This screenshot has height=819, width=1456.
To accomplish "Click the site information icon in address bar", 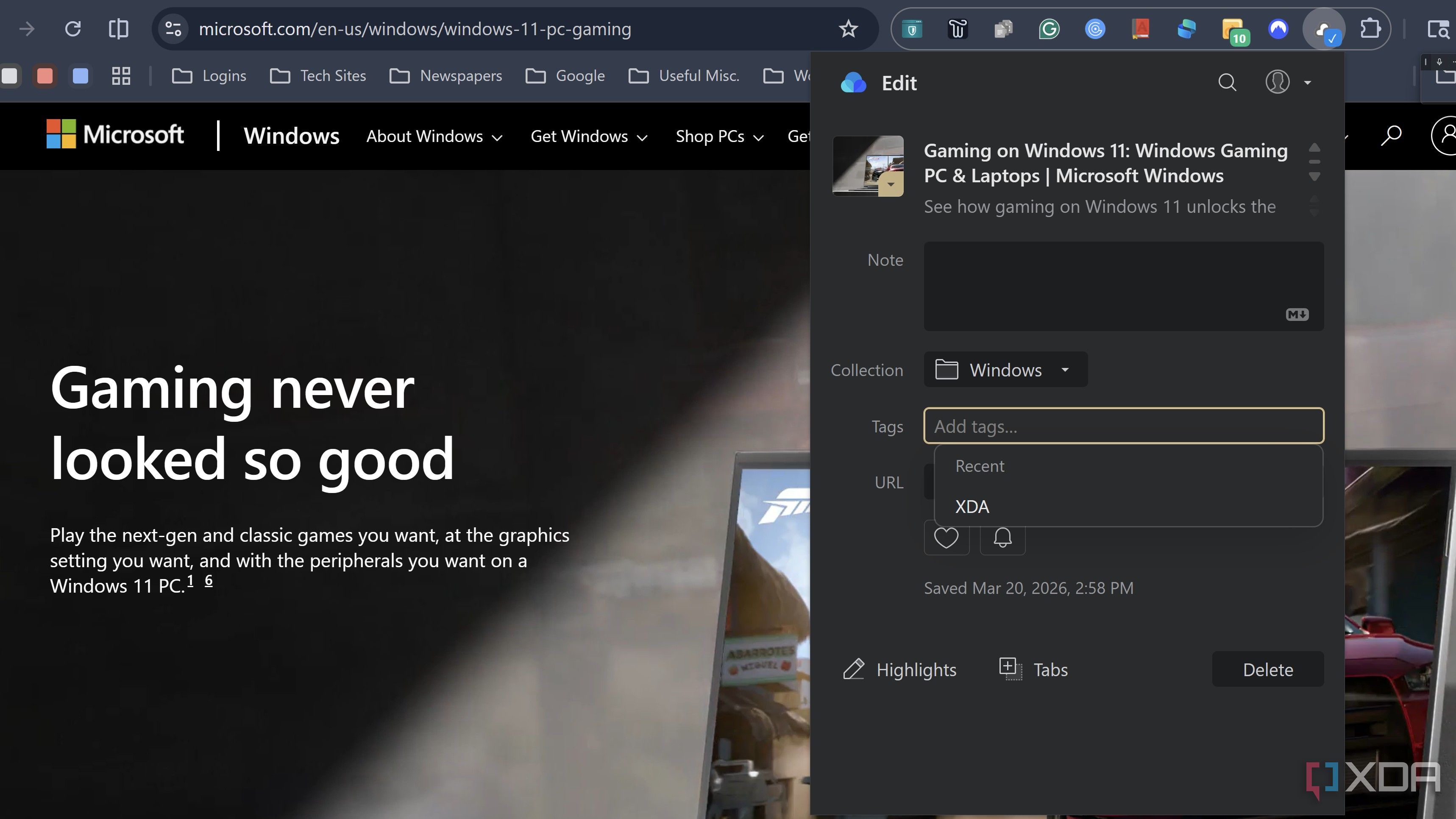I will (x=173, y=29).
